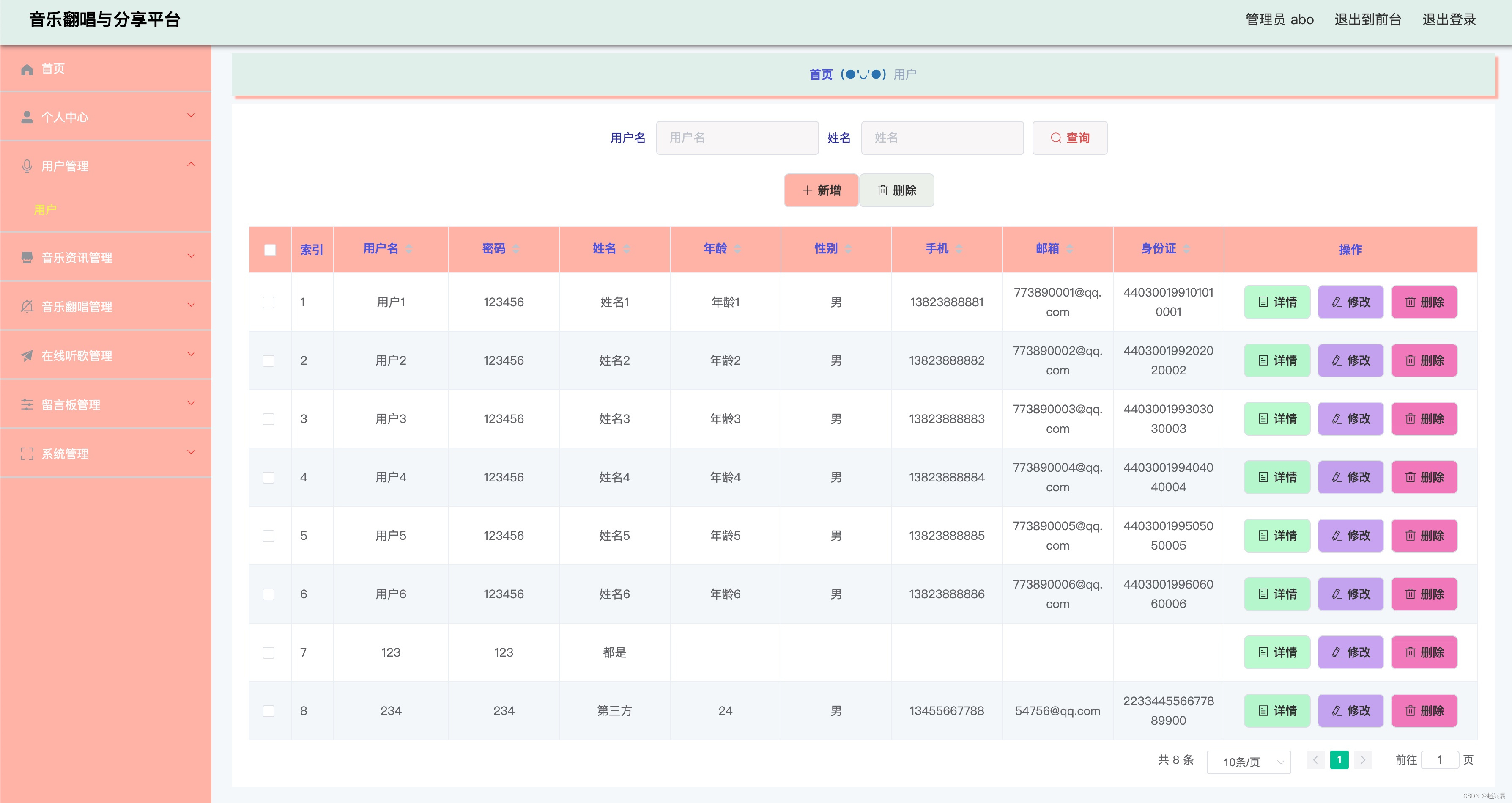This screenshot has height=803, width=1512.
Task: Click the icon beside 音乐资讯管理
Action: (x=27, y=257)
